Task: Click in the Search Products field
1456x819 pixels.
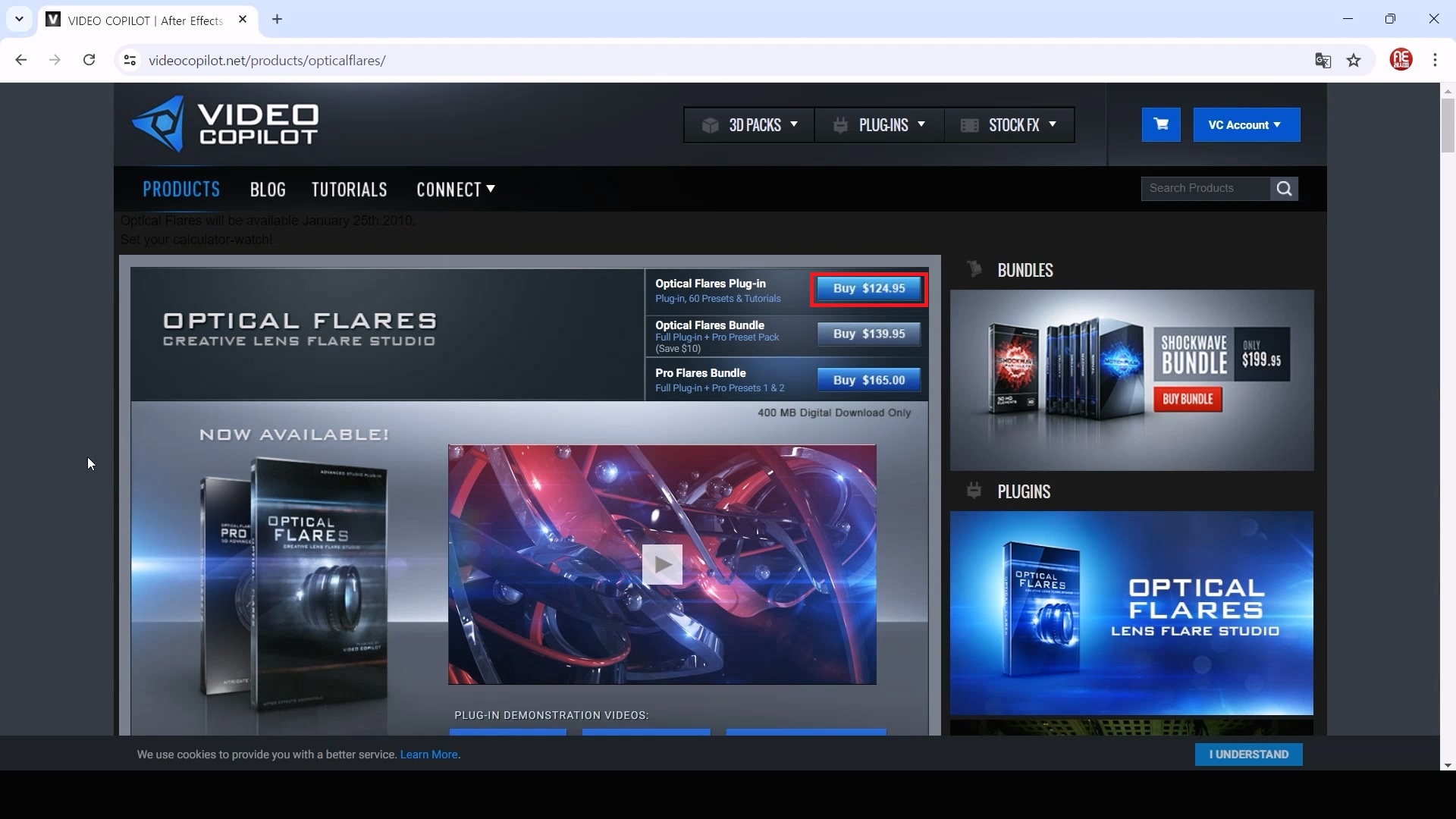Action: coord(1204,189)
